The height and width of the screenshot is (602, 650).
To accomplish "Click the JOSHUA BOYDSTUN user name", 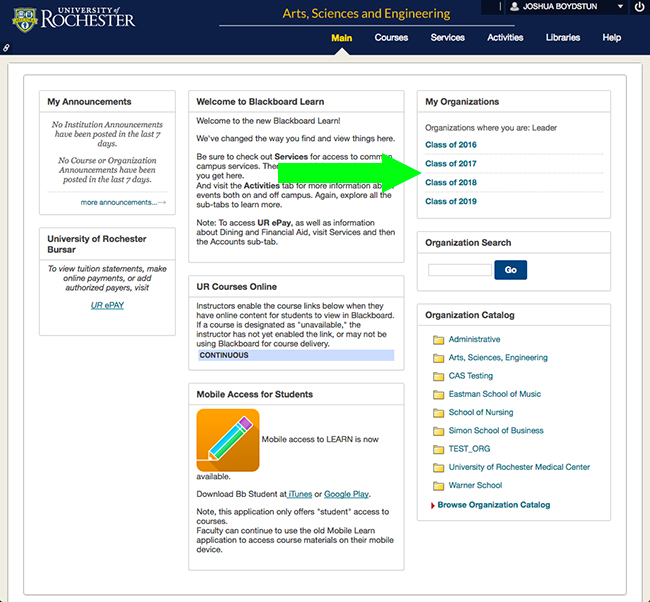I will (560, 7).
